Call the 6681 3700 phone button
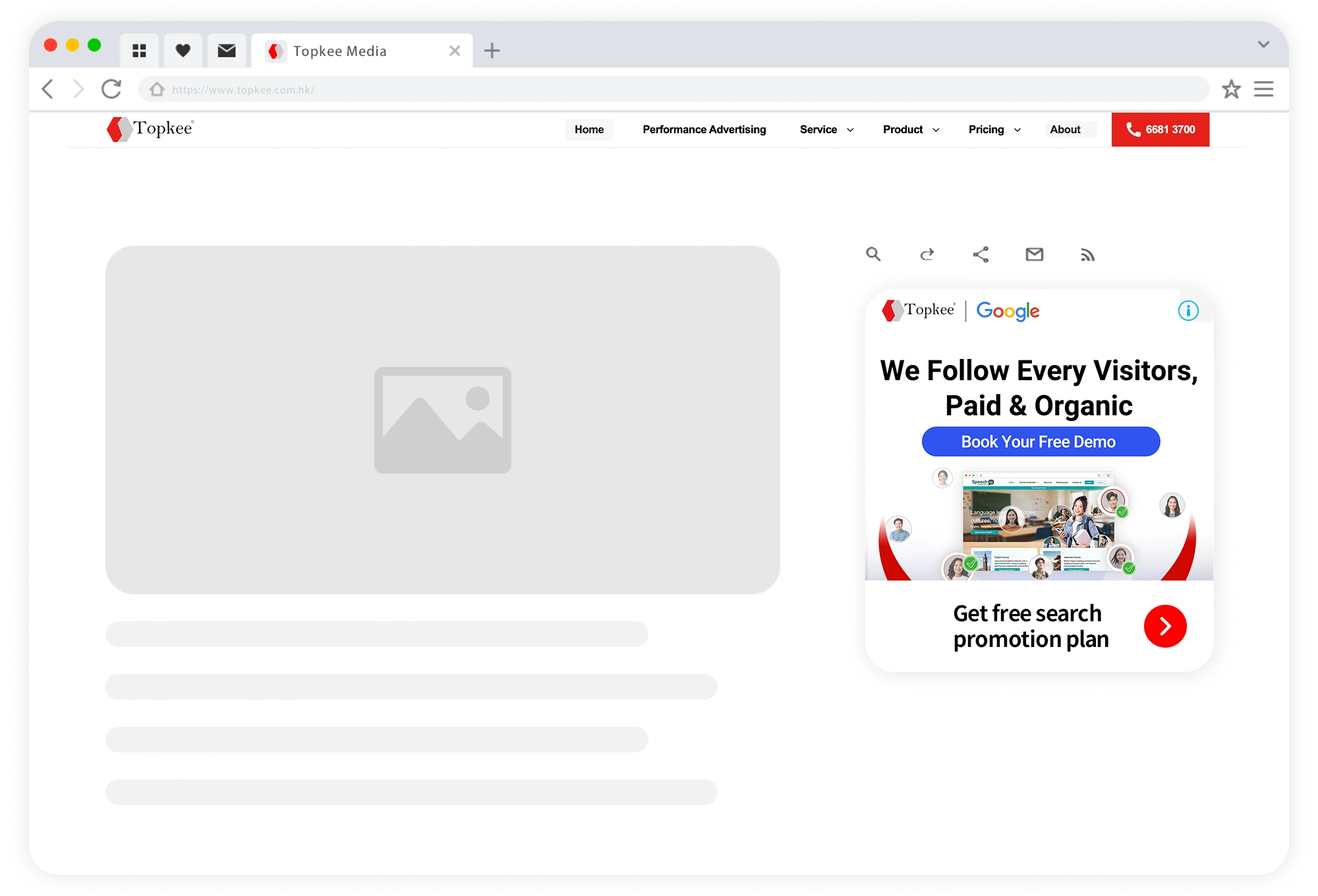Image resolution: width=1318 pixels, height=896 pixels. (1160, 130)
